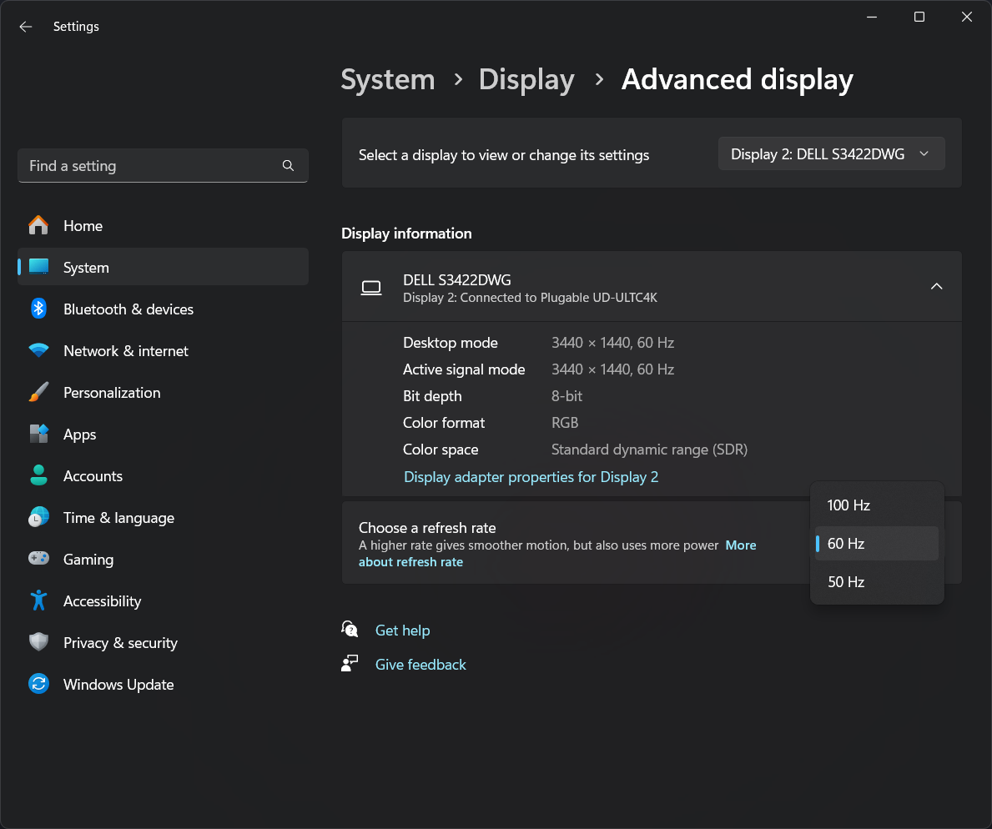992x829 pixels.
Task: Open Bluetooth & devices settings
Action: tap(126, 309)
